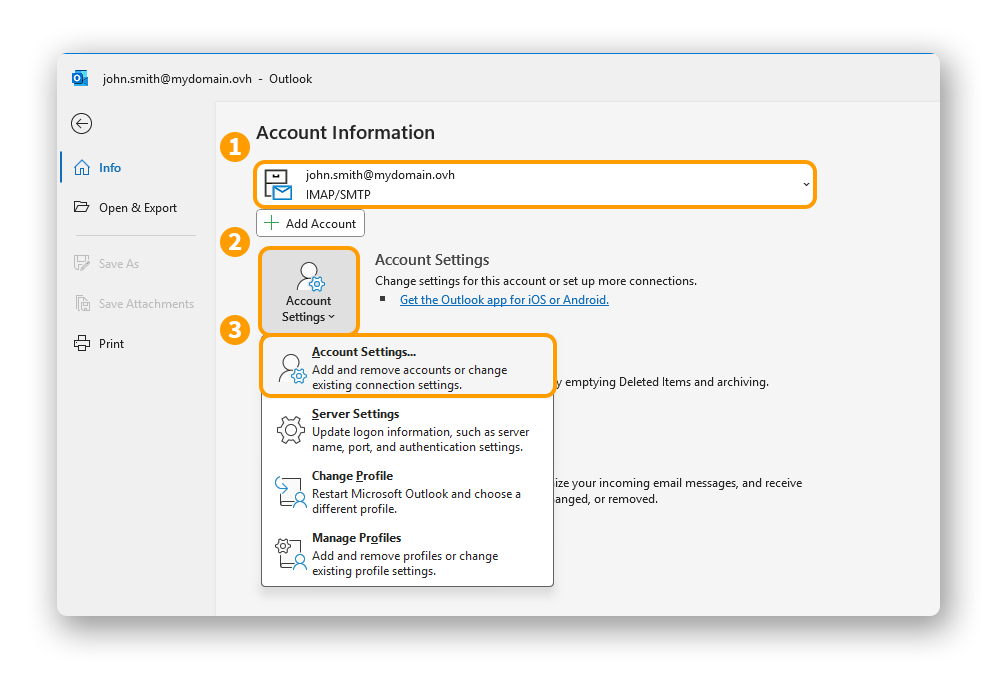Click the mailbox icon in account selector
The width and height of the screenshot is (1000, 690).
point(278,185)
